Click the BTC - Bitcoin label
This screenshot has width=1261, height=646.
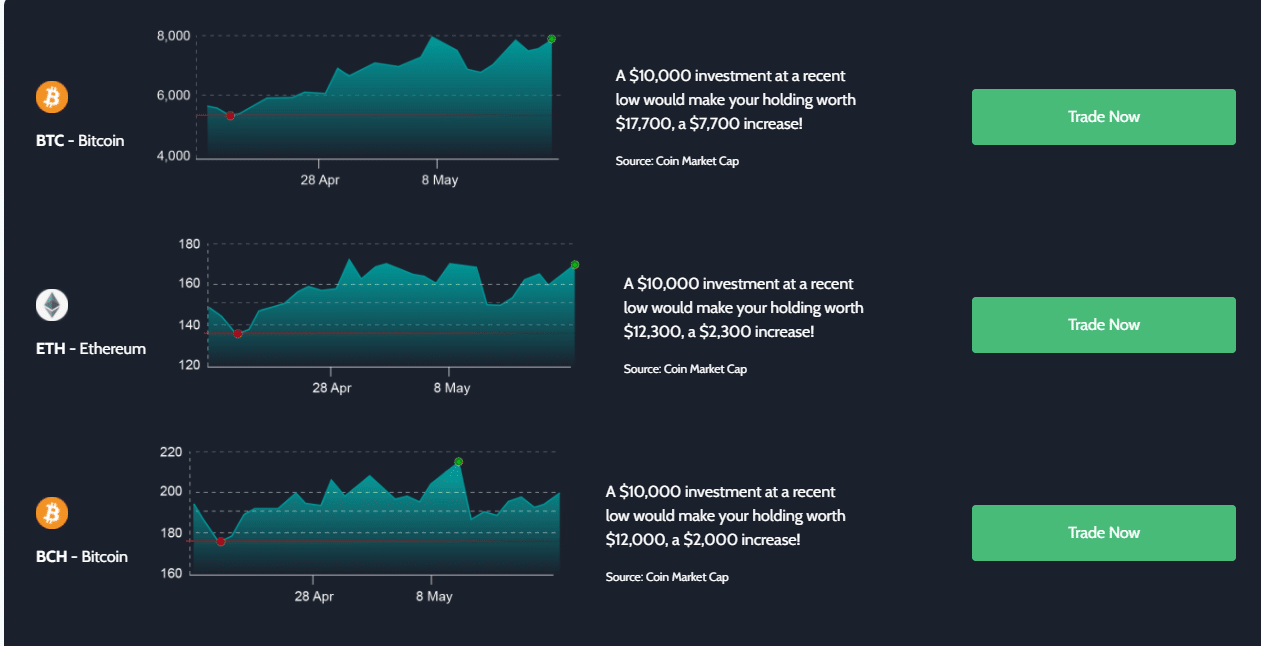(x=80, y=141)
